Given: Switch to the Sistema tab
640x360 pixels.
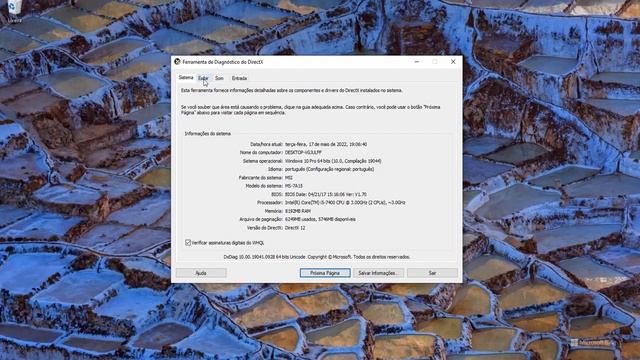Looking at the screenshot, I should point(186,78).
